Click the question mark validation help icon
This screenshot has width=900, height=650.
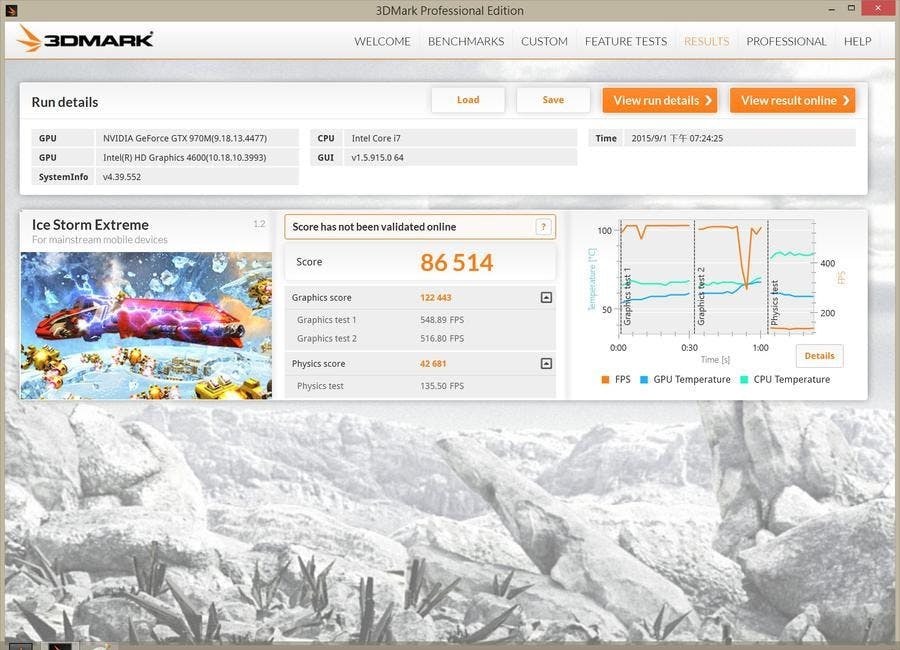tap(543, 227)
